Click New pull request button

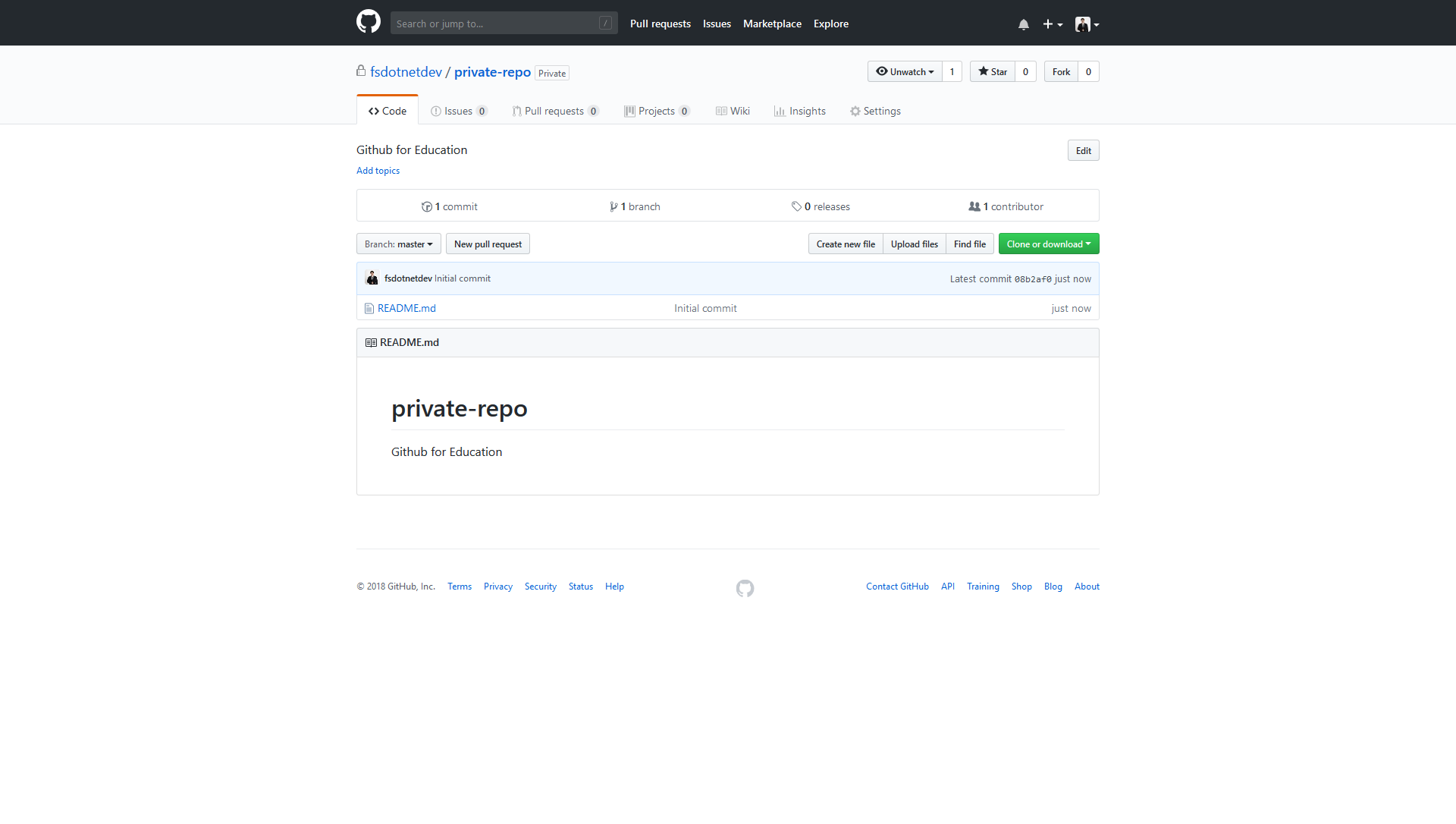click(488, 244)
